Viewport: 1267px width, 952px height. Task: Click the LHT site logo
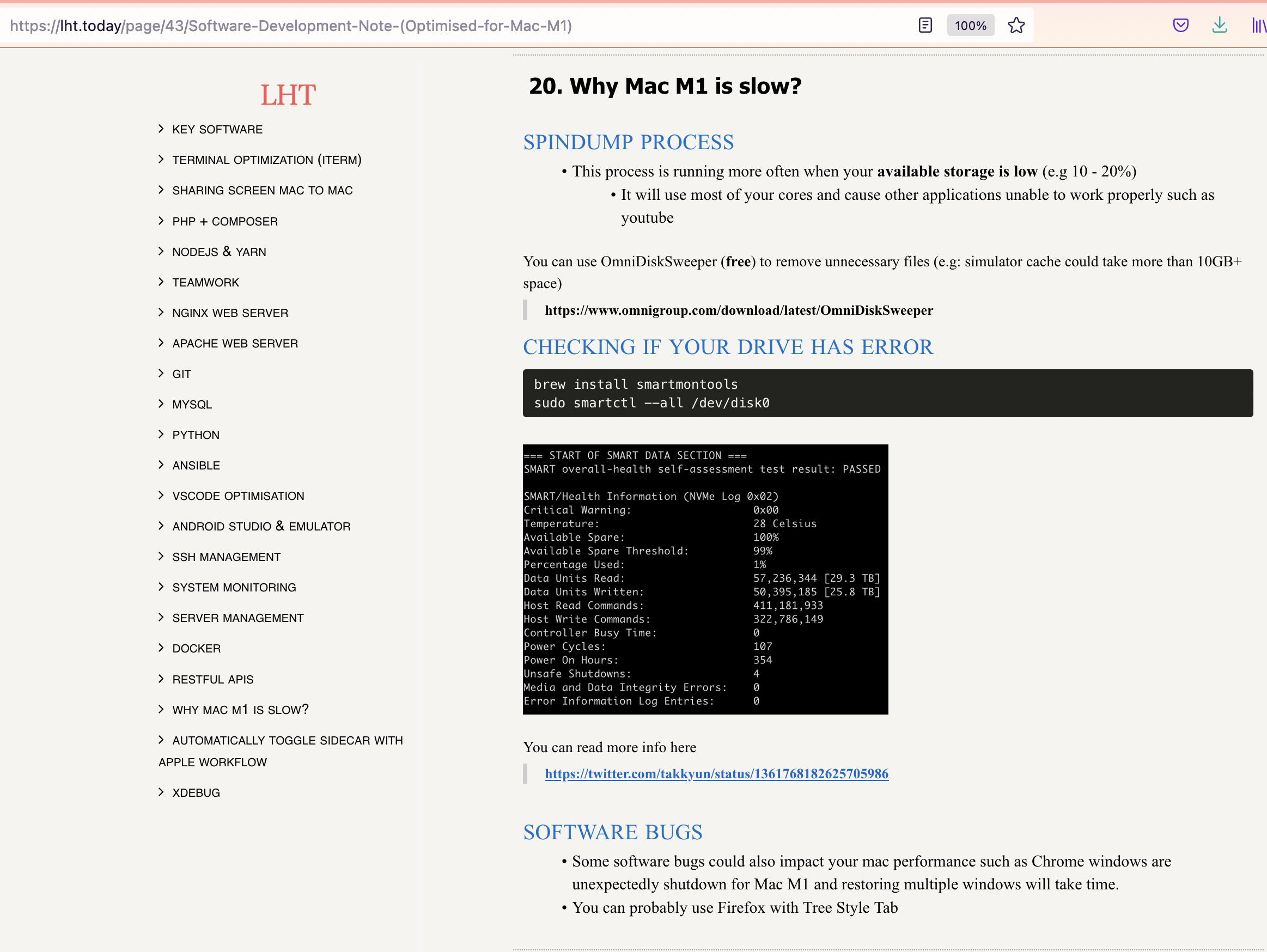288,95
